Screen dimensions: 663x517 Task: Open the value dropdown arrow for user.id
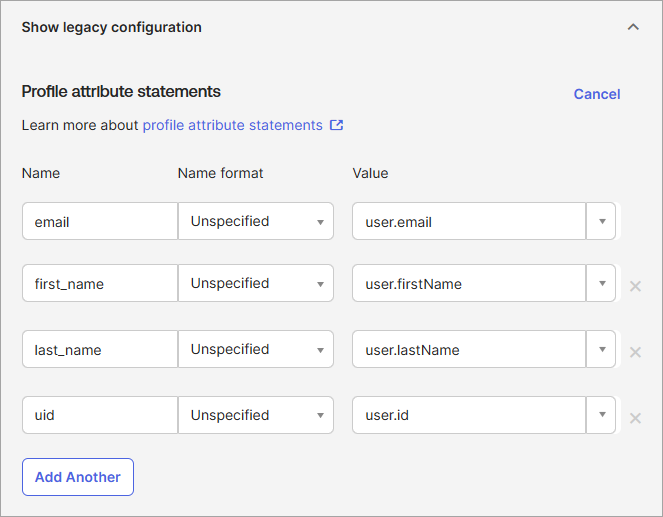[x=601, y=415]
